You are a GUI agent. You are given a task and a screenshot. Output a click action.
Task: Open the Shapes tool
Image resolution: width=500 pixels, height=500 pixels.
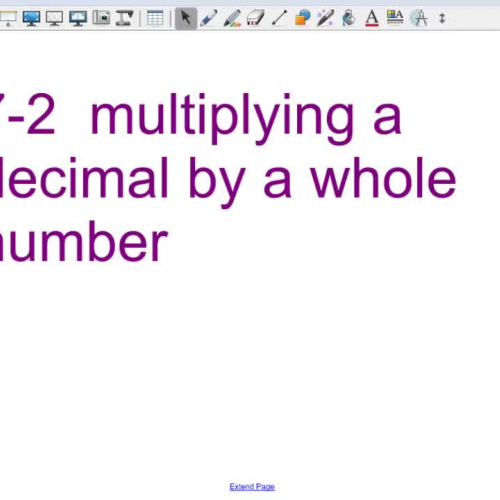click(303, 18)
